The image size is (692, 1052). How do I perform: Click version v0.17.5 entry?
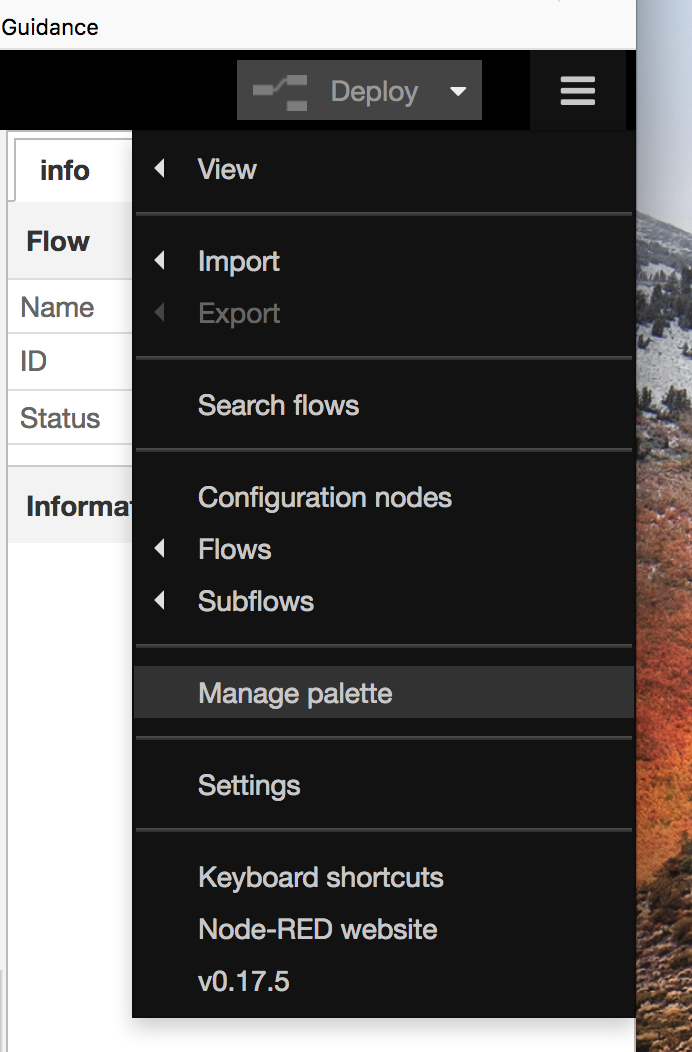tap(244, 981)
